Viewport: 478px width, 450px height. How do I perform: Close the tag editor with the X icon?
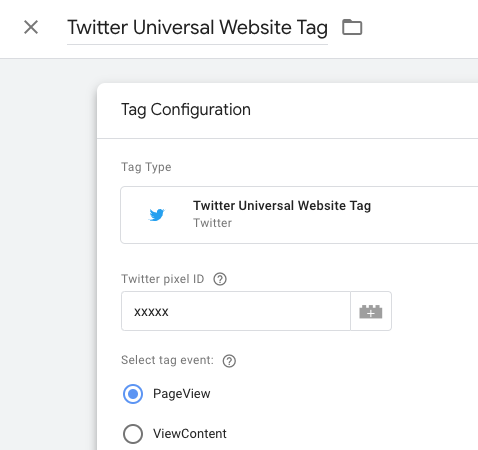click(x=31, y=27)
